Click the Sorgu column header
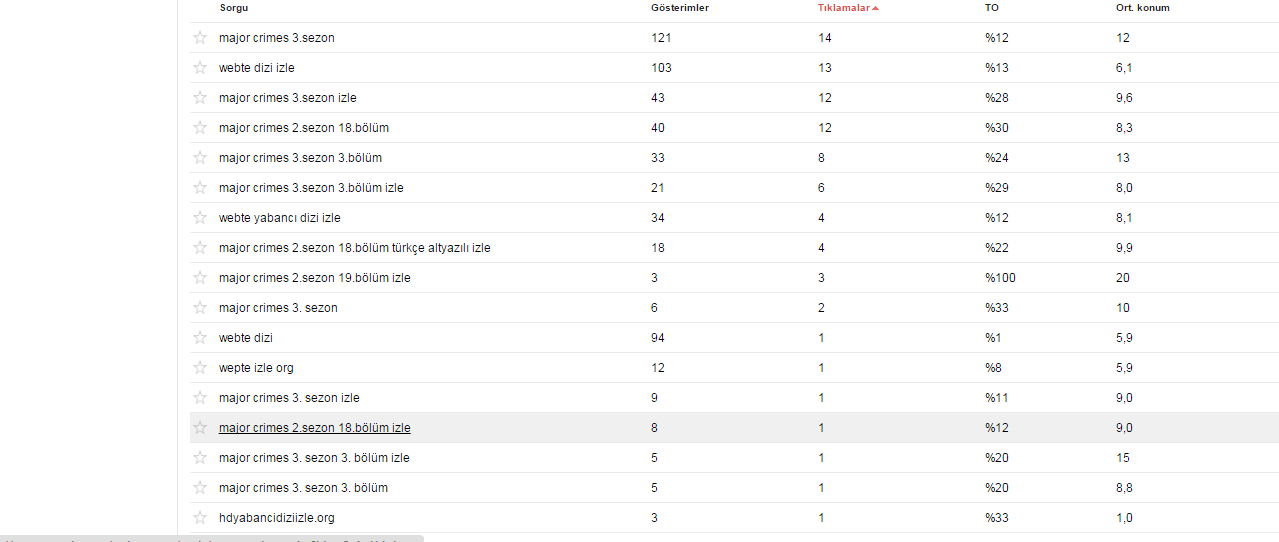 pyautogui.click(x=234, y=8)
